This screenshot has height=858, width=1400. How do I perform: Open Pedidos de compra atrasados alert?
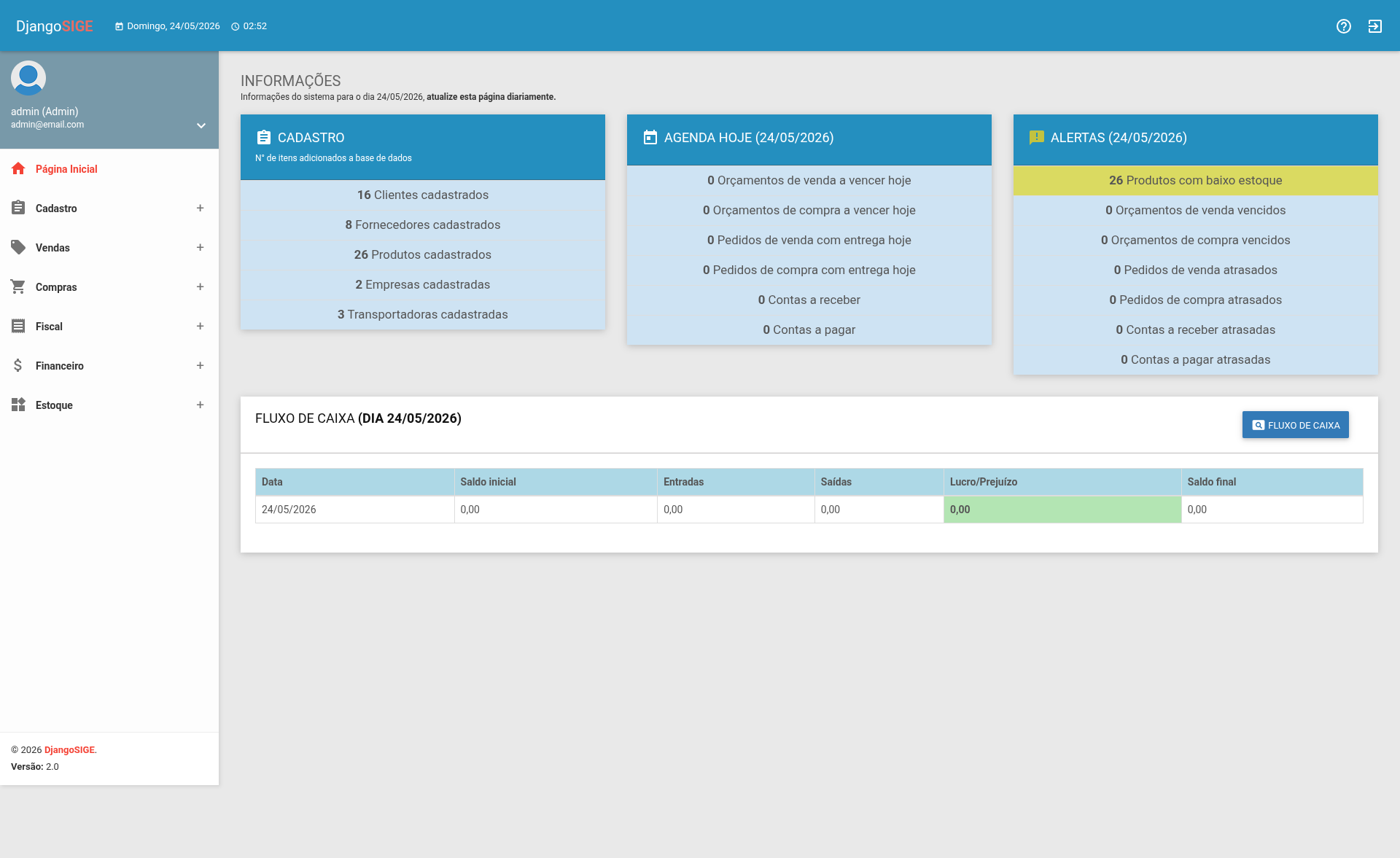tap(1196, 300)
